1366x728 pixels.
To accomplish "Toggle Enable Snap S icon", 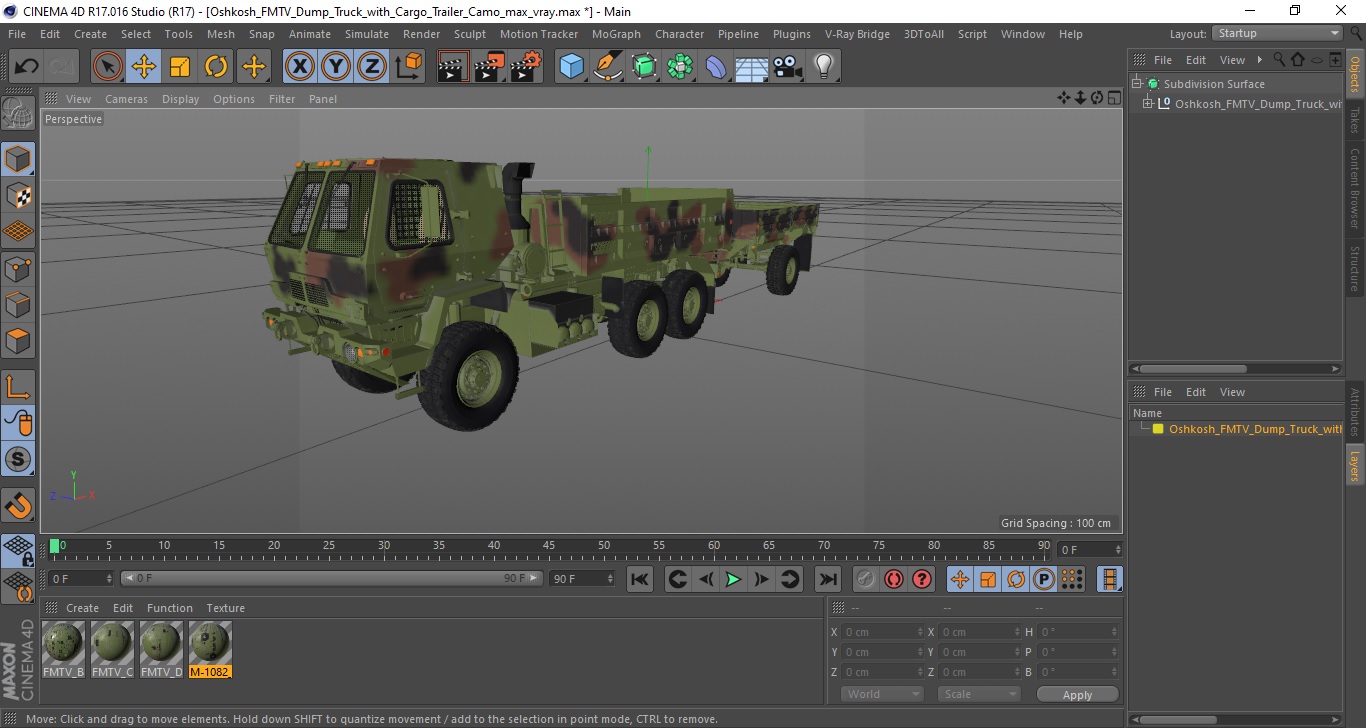I will [18, 459].
